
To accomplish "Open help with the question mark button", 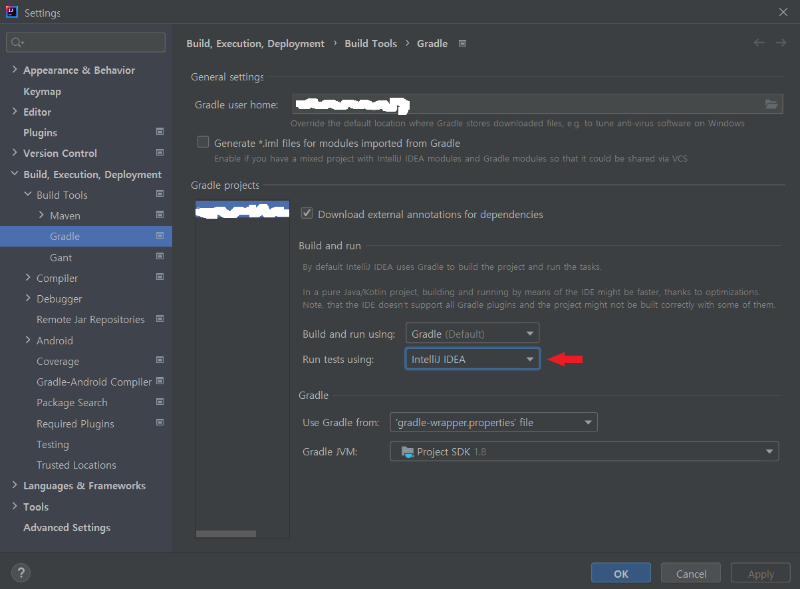I will point(21,573).
